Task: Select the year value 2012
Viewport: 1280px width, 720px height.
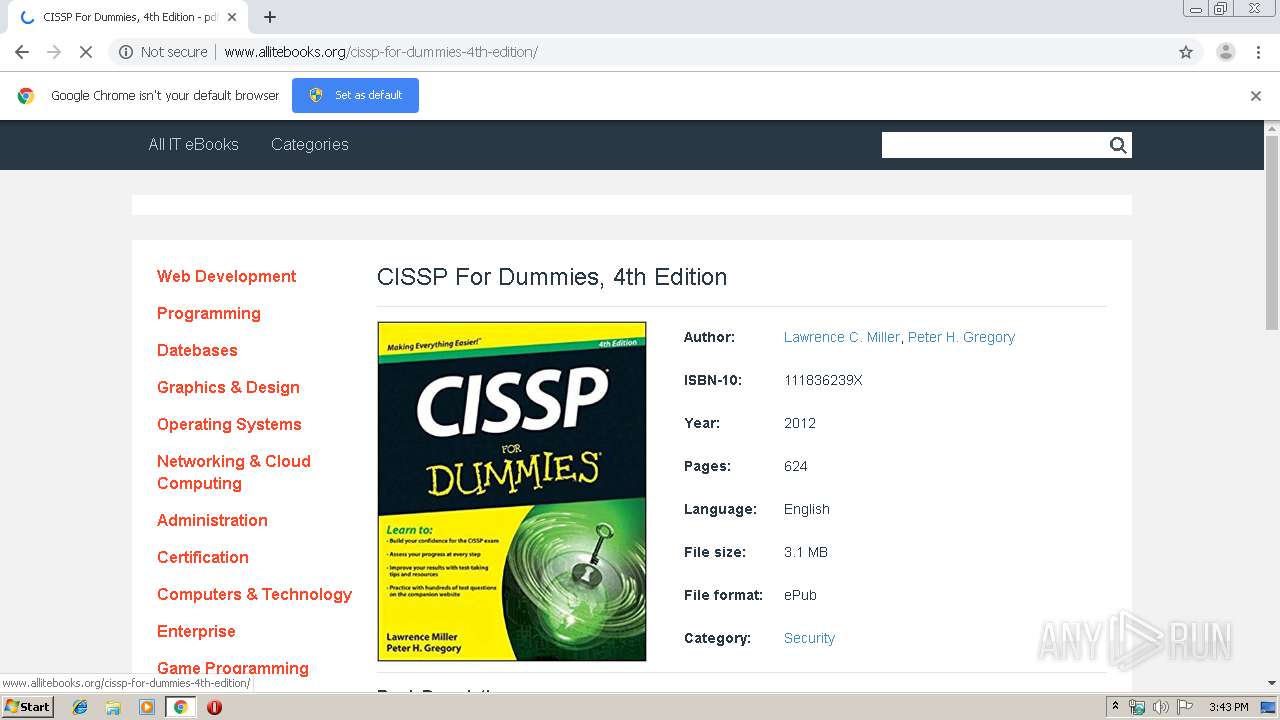Action: [x=800, y=423]
